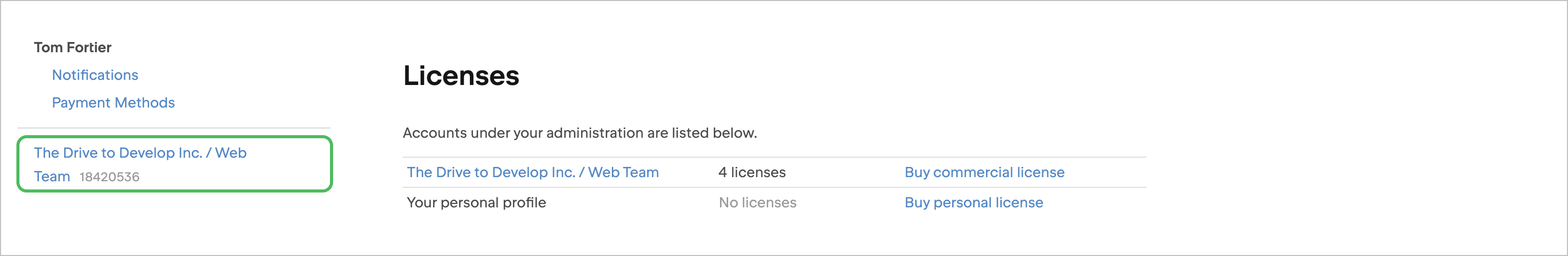Select 'Your personal profile' row label
Image resolution: width=1568 pixels, height=256 pixels.
pyautogui.click(x=476, y=202)
